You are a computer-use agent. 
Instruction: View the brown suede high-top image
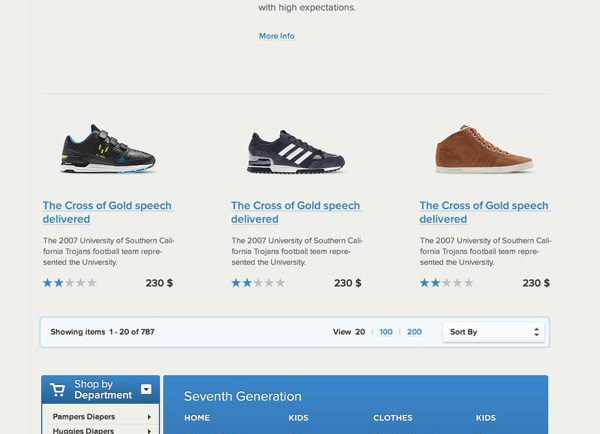(484, 150)
